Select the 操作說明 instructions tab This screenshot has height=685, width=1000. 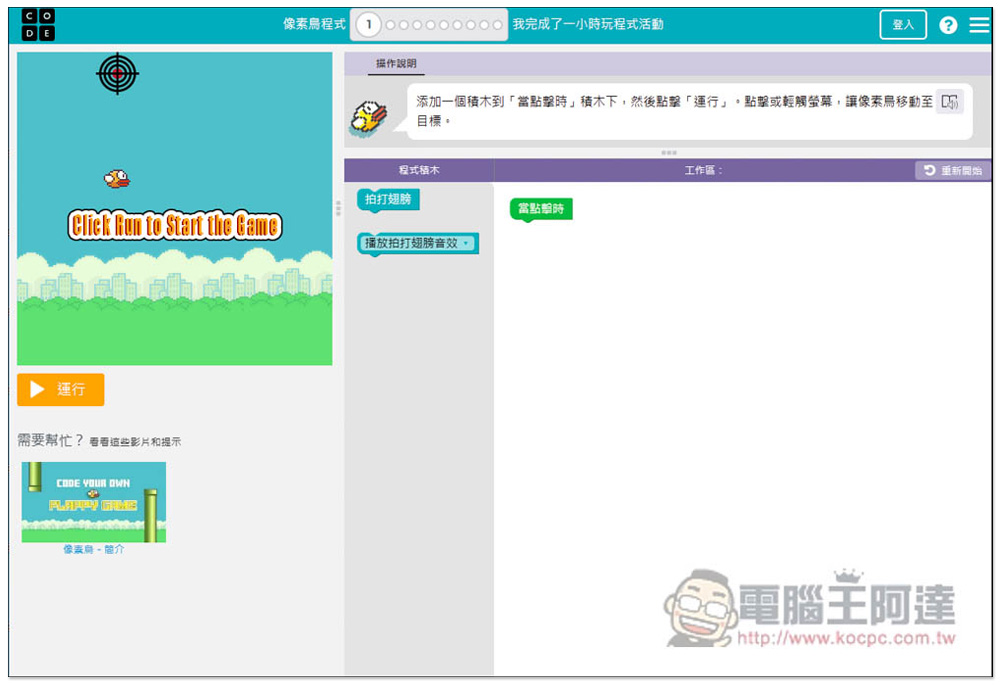click(396, 64)
